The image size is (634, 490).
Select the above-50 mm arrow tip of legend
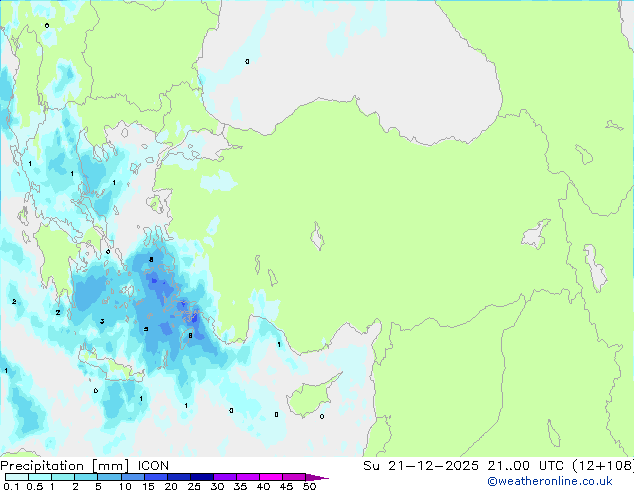pos(316,477)
